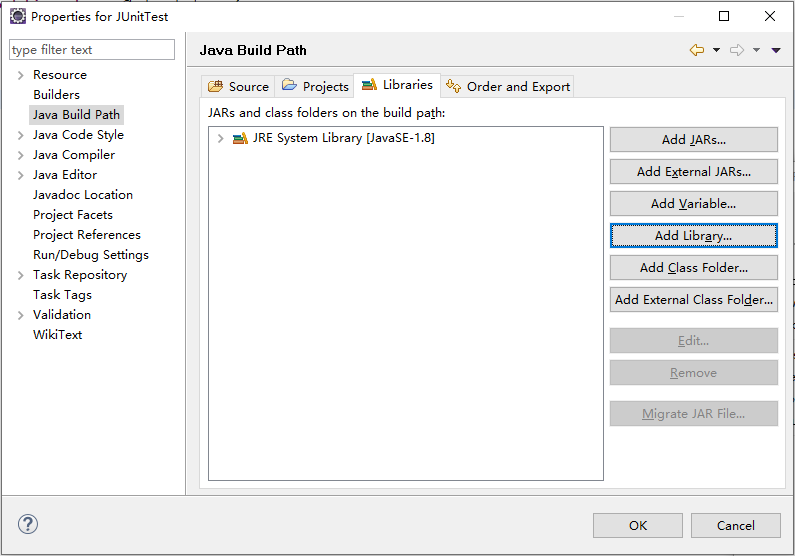Expand the JRE System Library entry

click(221, 138)
